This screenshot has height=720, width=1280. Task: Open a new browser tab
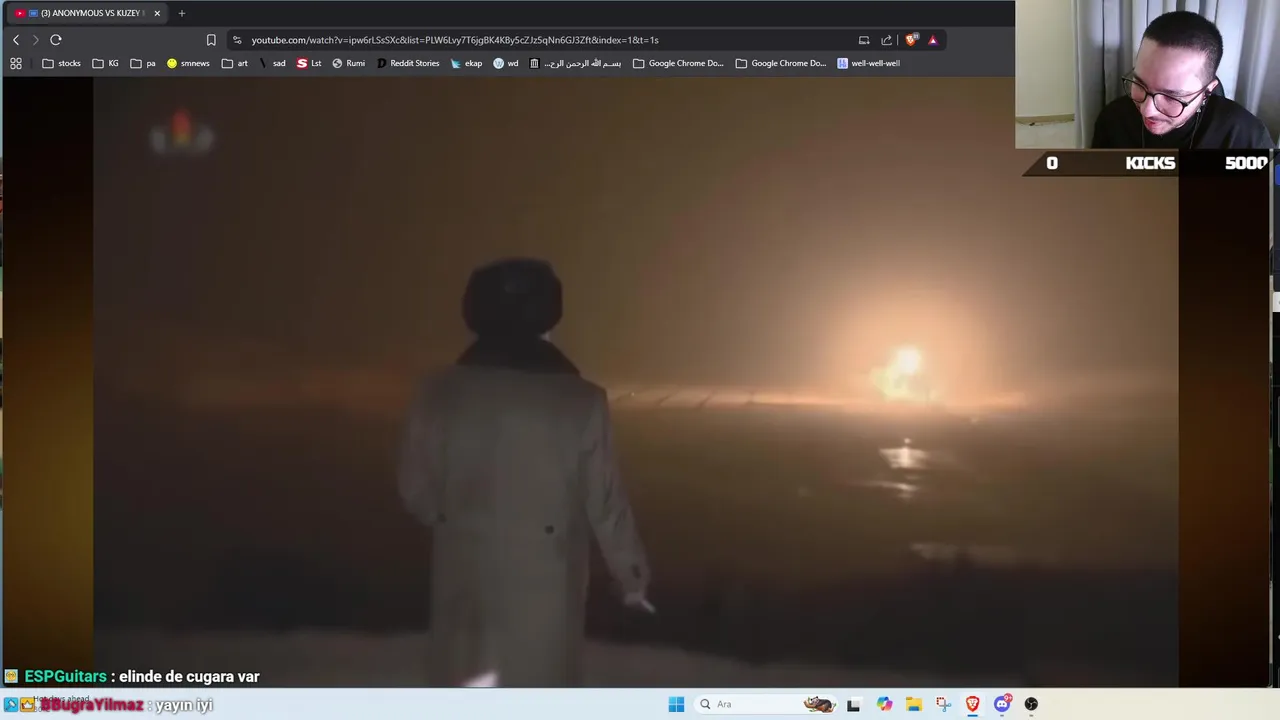pos(182,13)
